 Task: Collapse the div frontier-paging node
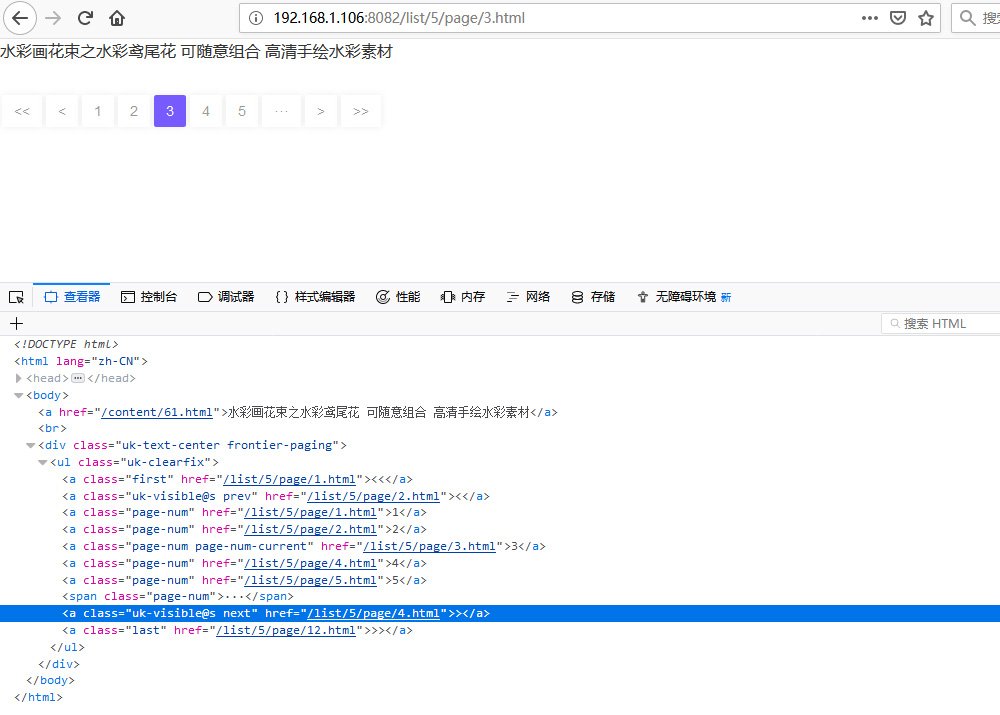tap(31, 445)
